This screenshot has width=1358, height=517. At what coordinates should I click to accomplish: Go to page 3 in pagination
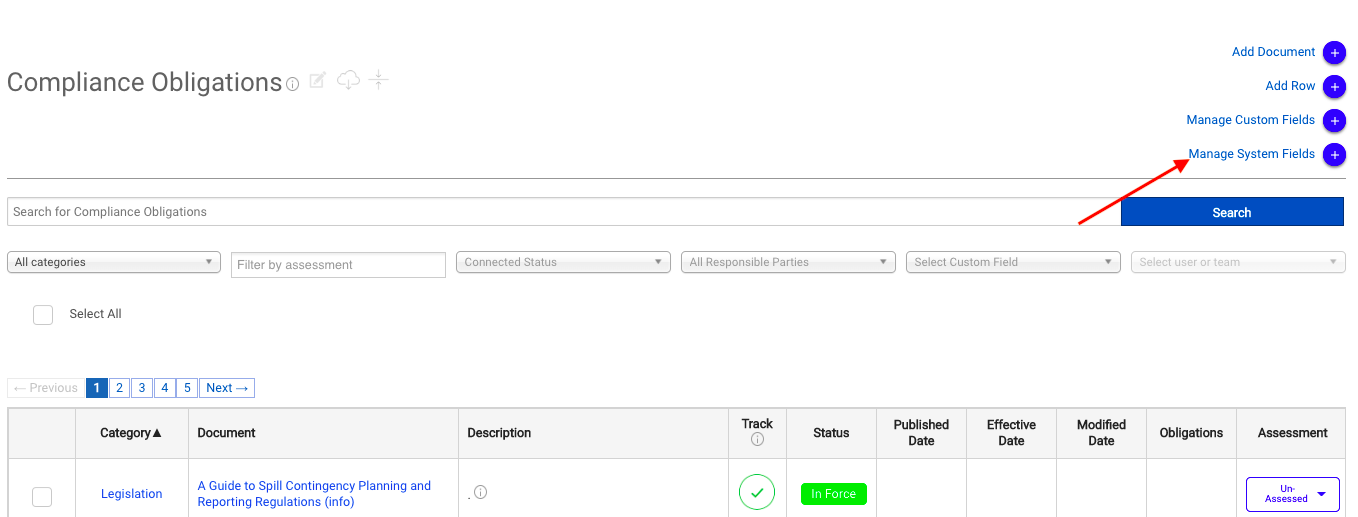[x=142, y=388]
